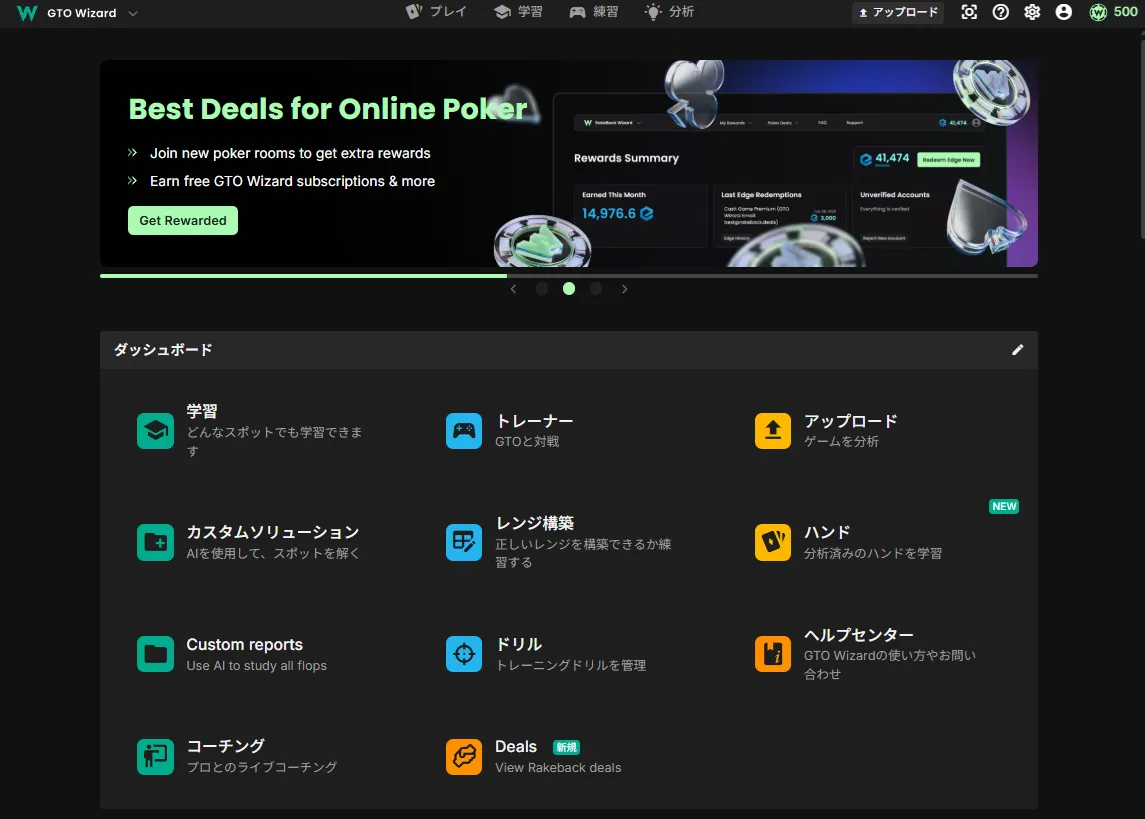Open the 分析 menu in top navigation
The width and height of the screenshot is (1145, 819).
(669, 12)
